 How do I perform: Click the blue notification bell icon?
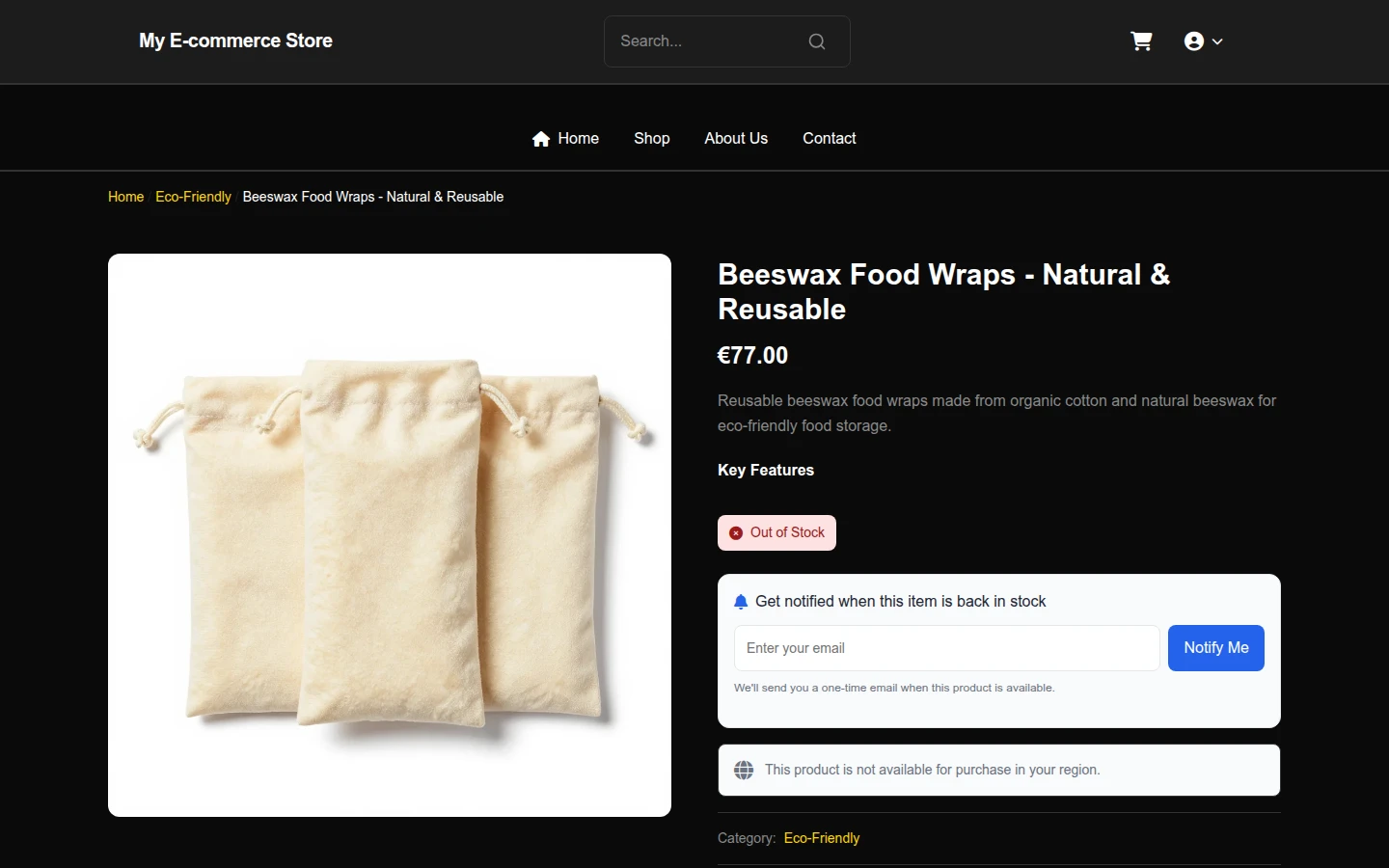[x=741, y=602]
